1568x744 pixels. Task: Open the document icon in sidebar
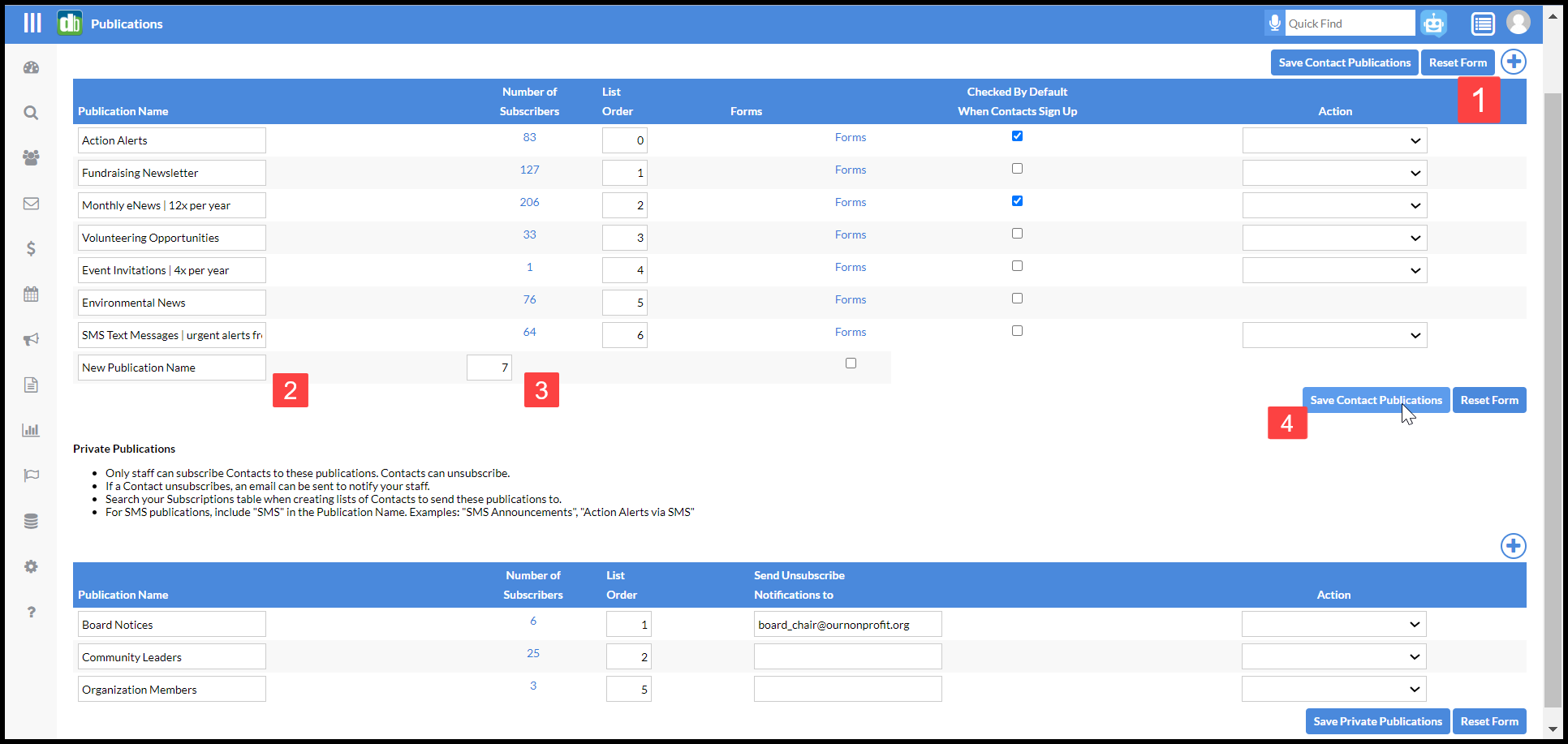pos(31,385)
